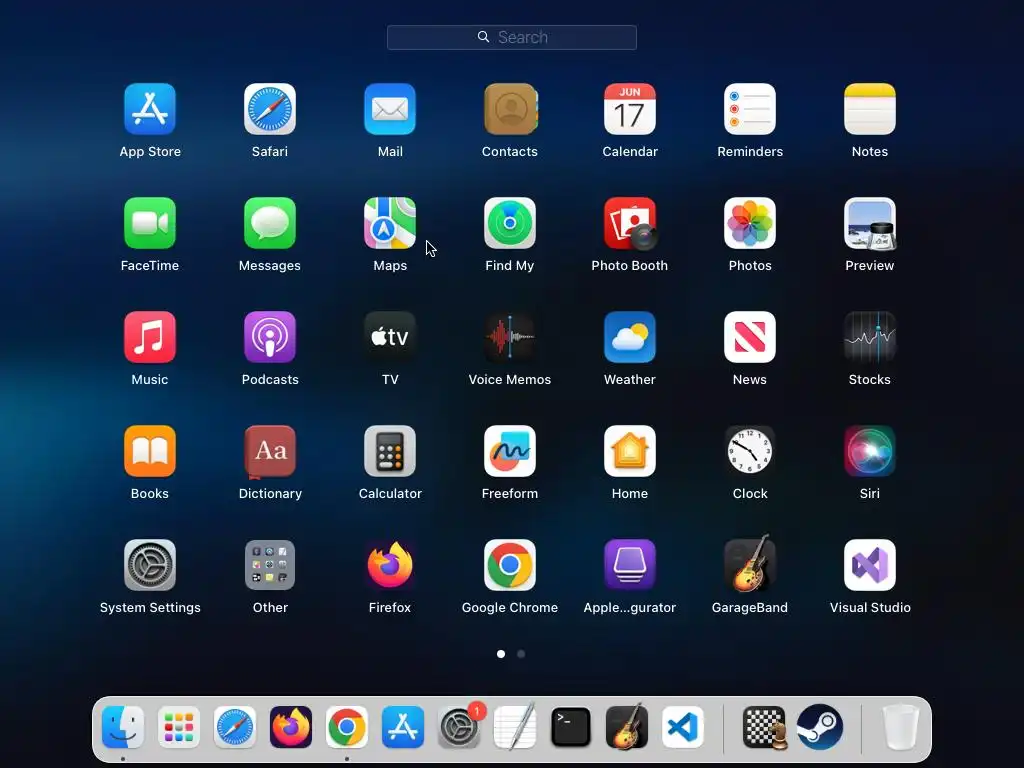Open the Books app
Image resolution: width=1024 pixels, height=768 pixels.
pyautogui.click(x=150, y=451)
